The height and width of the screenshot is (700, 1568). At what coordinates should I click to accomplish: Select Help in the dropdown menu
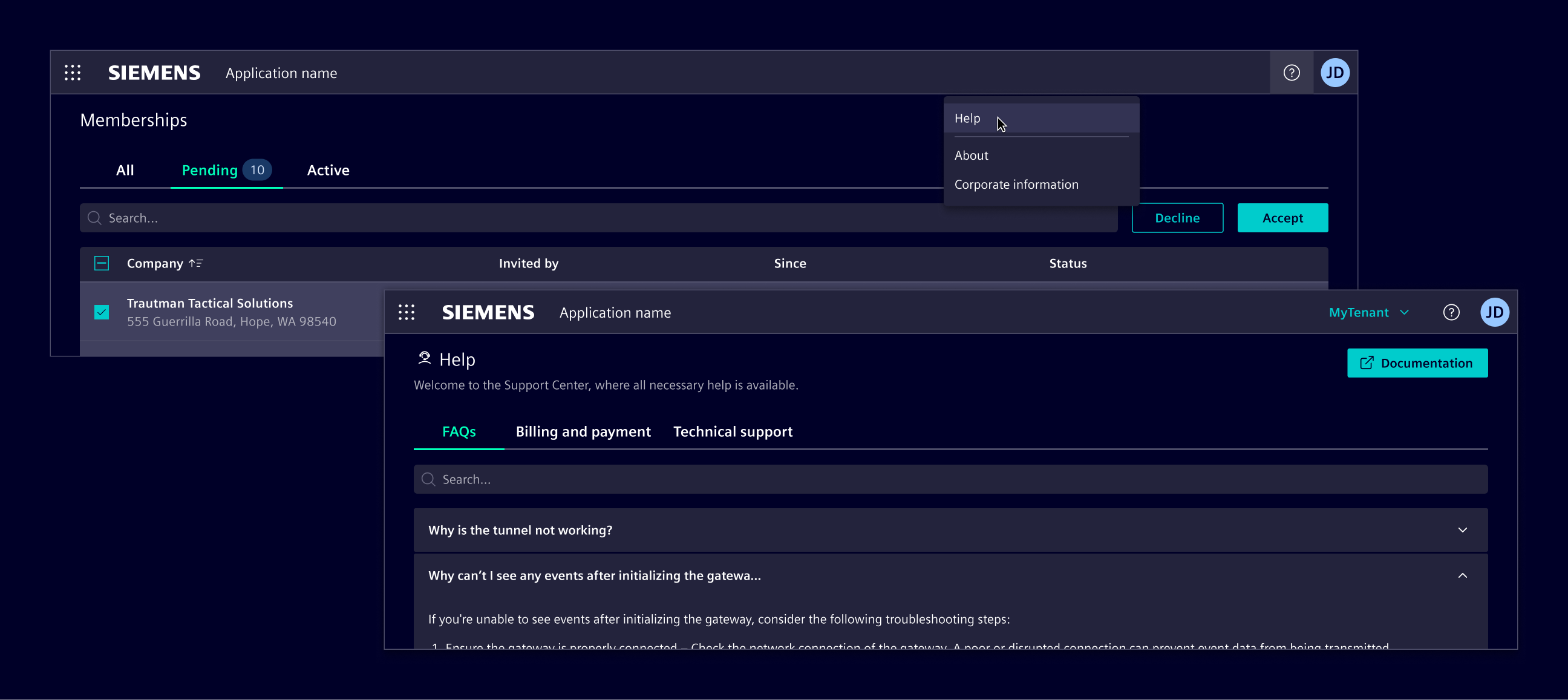coord(967,118)
